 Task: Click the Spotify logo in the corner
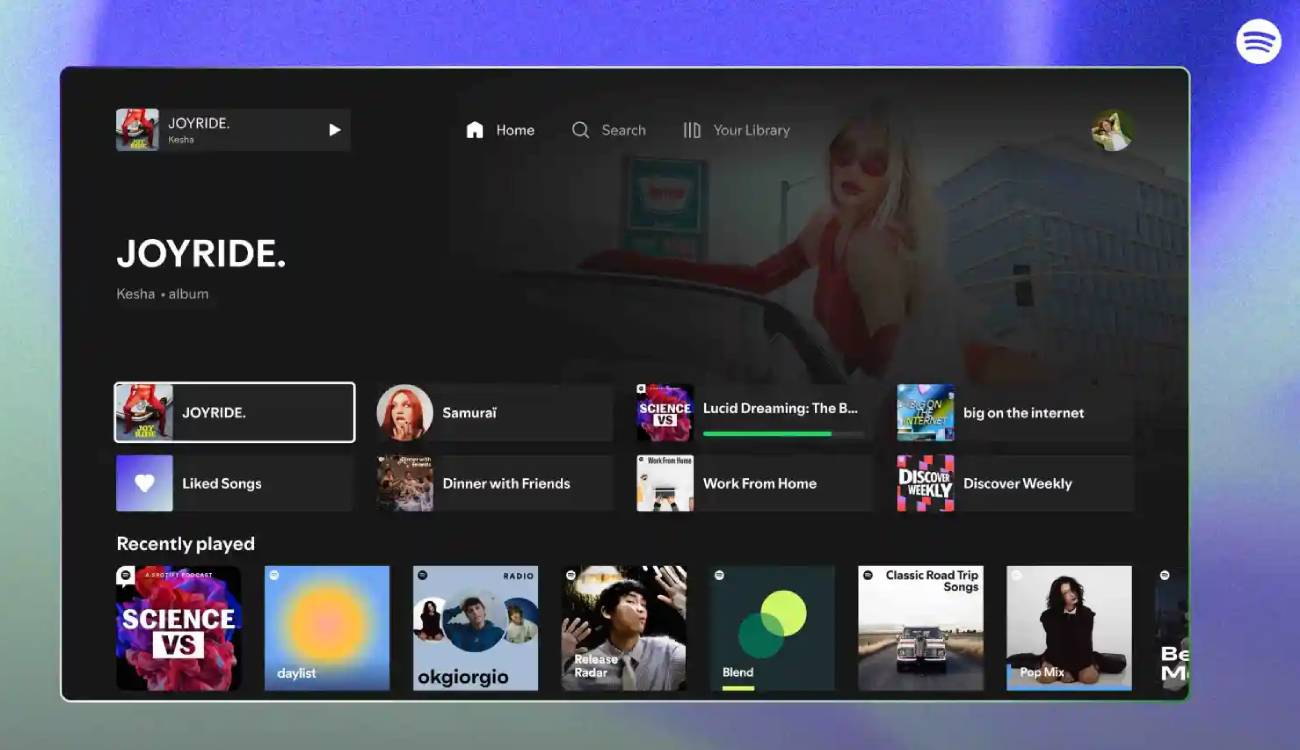(x=1257, y=41)
